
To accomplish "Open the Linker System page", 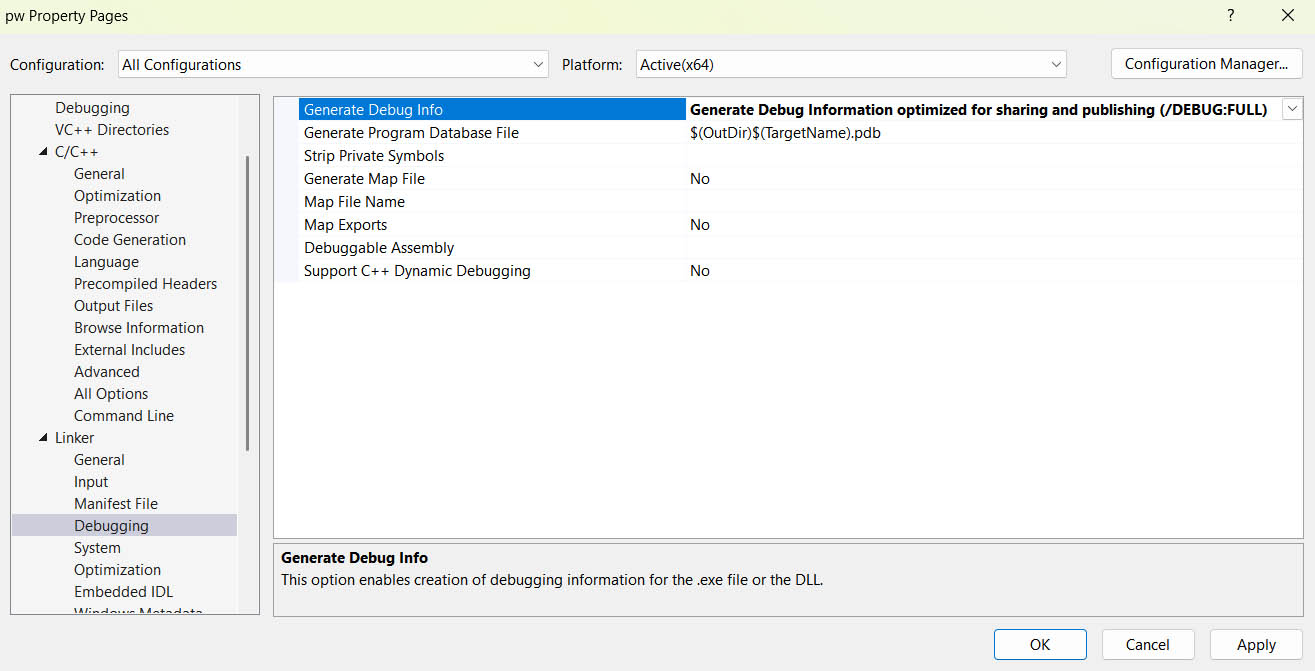I will click(97, 548).
